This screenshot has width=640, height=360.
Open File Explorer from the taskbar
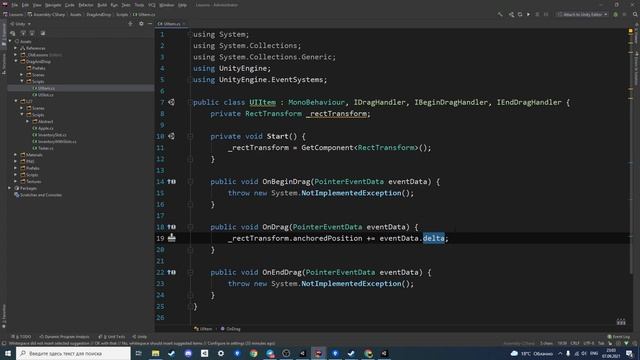(x=156, y=353)
